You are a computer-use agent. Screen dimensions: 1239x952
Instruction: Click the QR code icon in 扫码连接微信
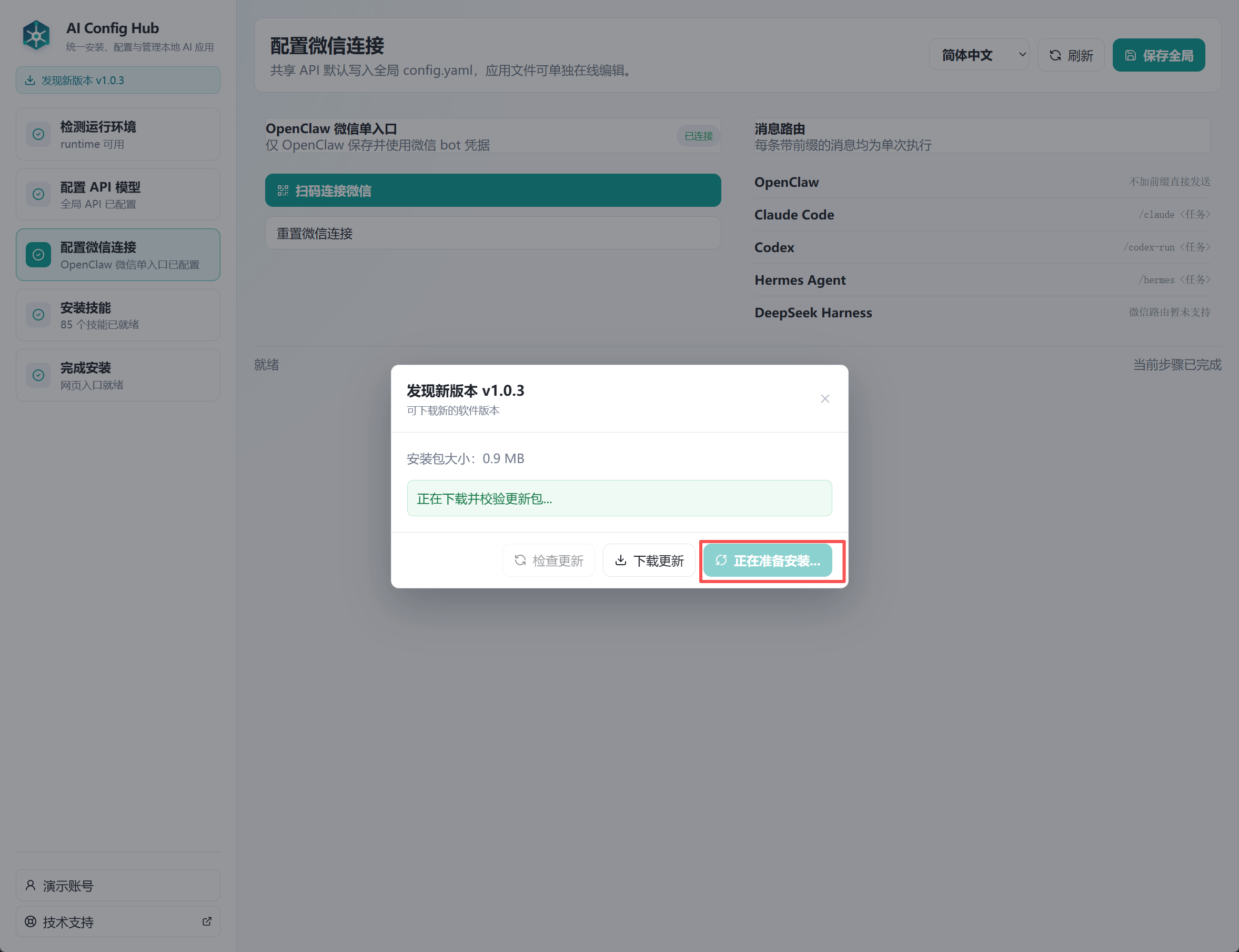(x=283, y=191)
